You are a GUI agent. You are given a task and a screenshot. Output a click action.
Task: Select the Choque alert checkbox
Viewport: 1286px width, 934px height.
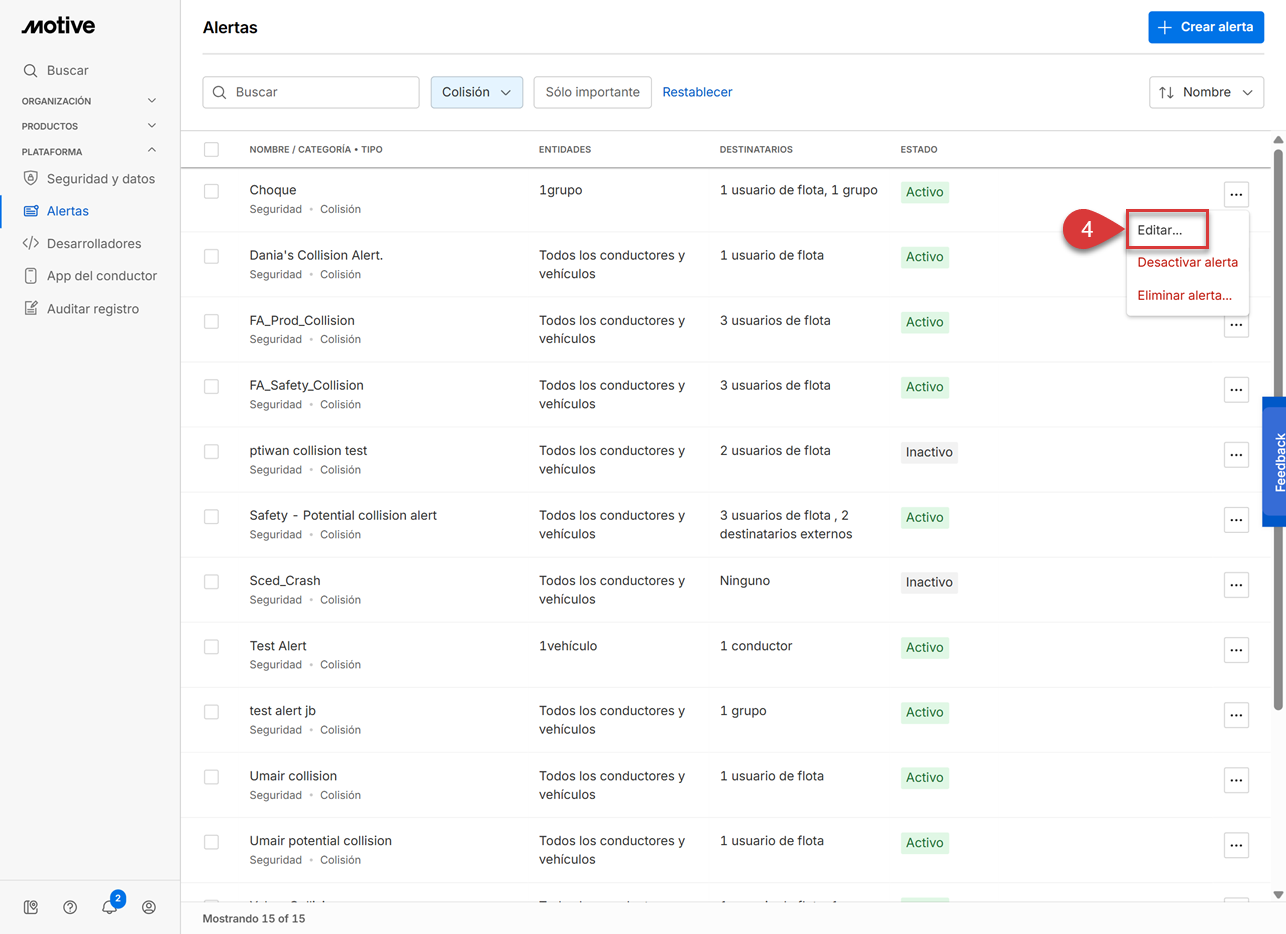[x=211, y=191]
